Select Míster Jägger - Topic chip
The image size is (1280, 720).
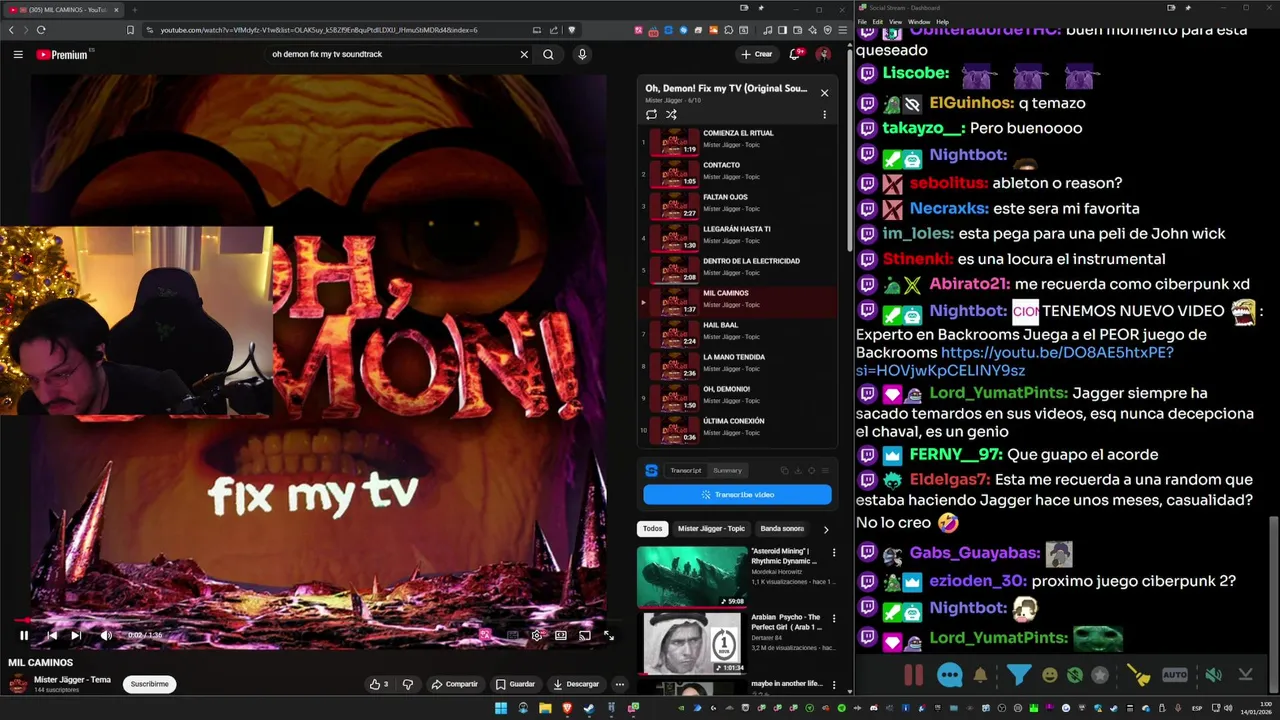(711, 528)
